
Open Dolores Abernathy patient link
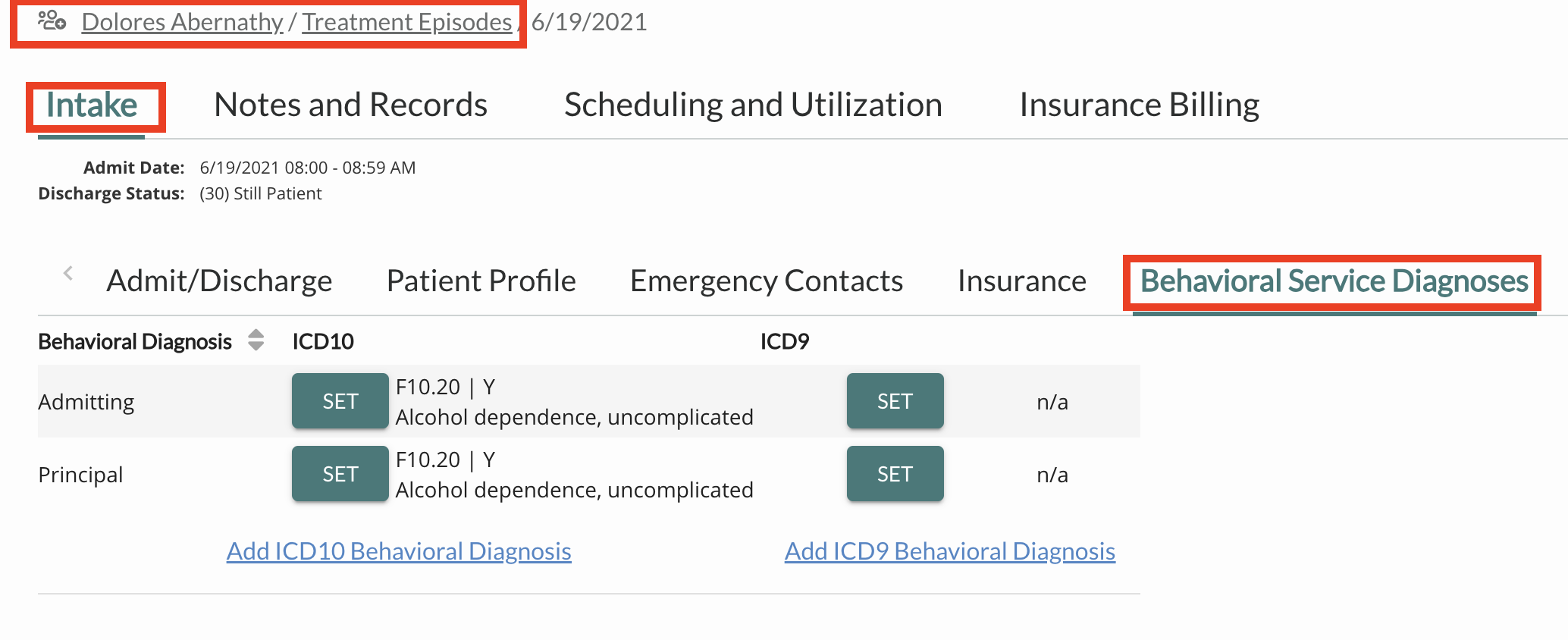pos(181,21)
